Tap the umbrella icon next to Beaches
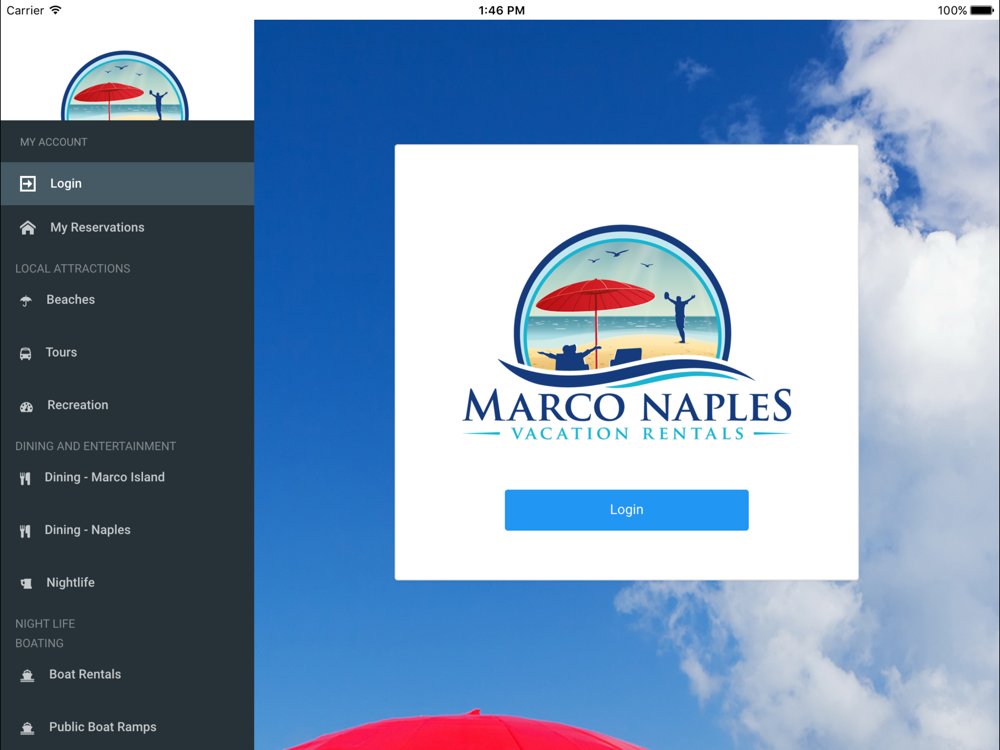Viewport: 1000px width, 750px height. pyautogui.click(x=26, y=301)
